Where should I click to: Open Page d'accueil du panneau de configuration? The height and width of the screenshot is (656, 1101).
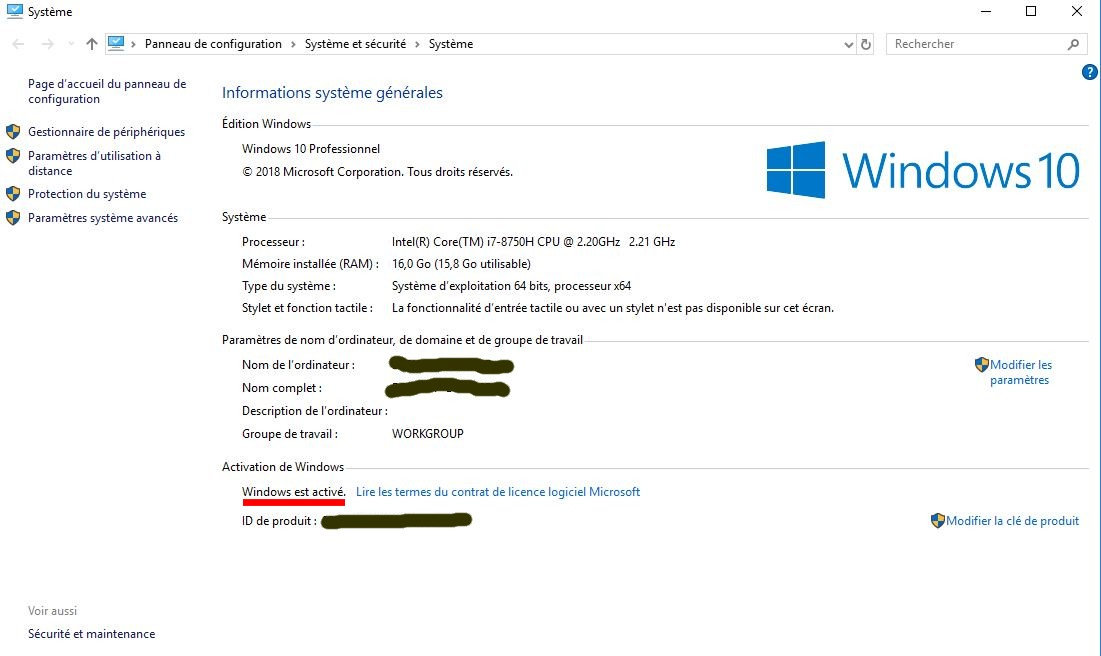(107, 91)
